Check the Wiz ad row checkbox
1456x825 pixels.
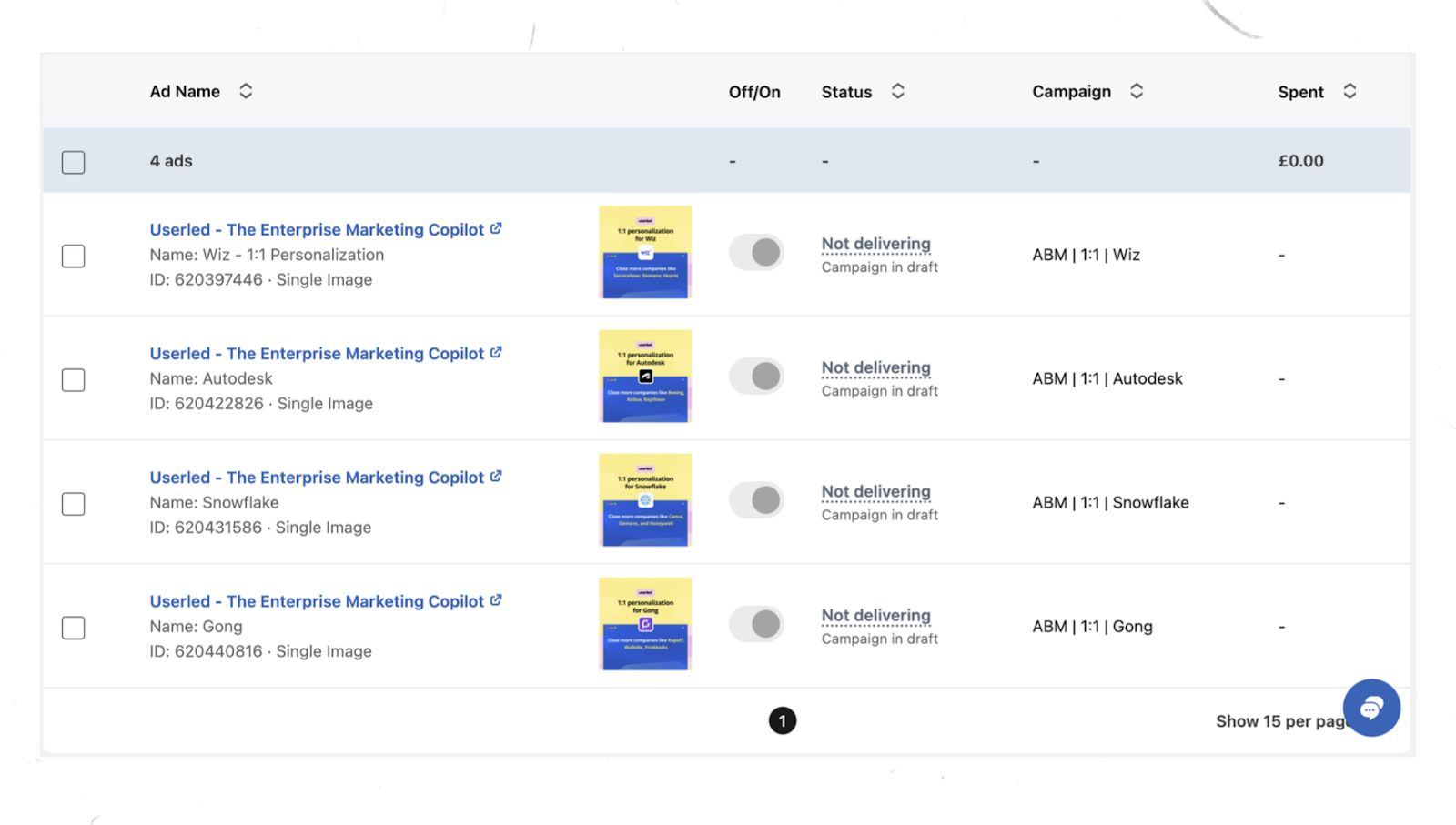point(74,256)
